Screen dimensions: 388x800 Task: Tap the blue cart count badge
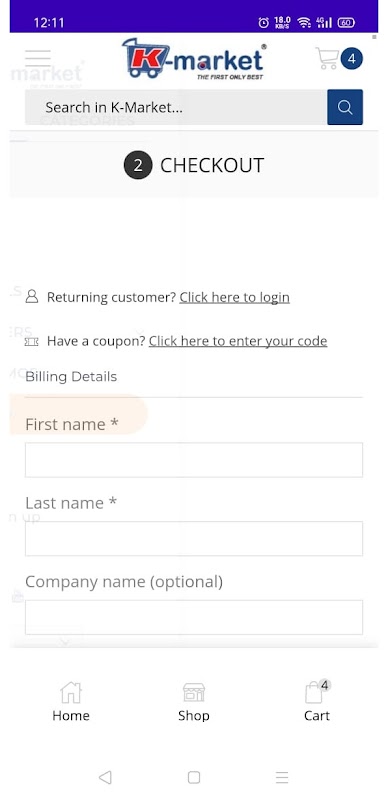tap(351, 59)
